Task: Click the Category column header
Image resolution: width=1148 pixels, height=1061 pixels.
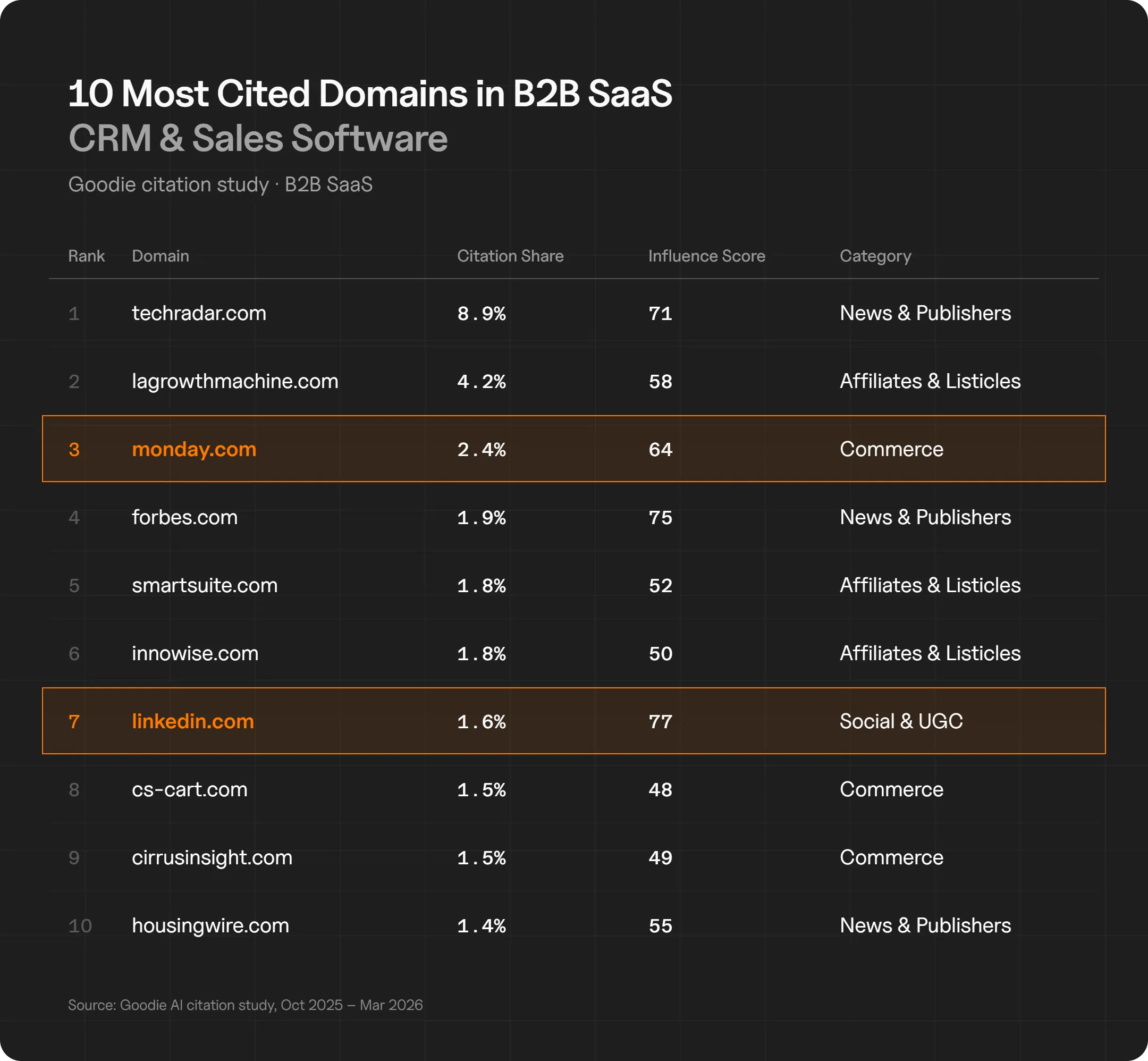Action: tap(875, 257)
